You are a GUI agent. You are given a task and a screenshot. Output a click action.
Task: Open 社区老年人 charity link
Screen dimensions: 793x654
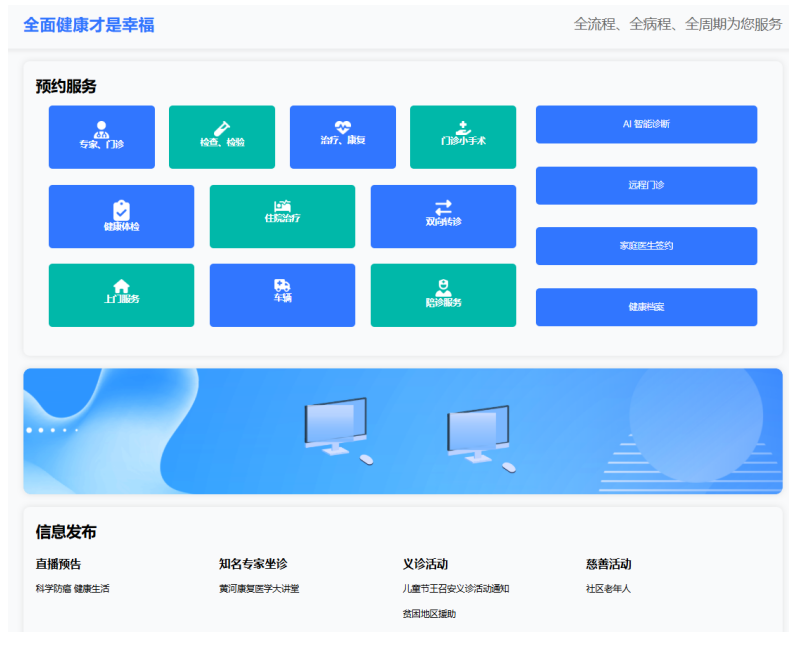(608, 589)
